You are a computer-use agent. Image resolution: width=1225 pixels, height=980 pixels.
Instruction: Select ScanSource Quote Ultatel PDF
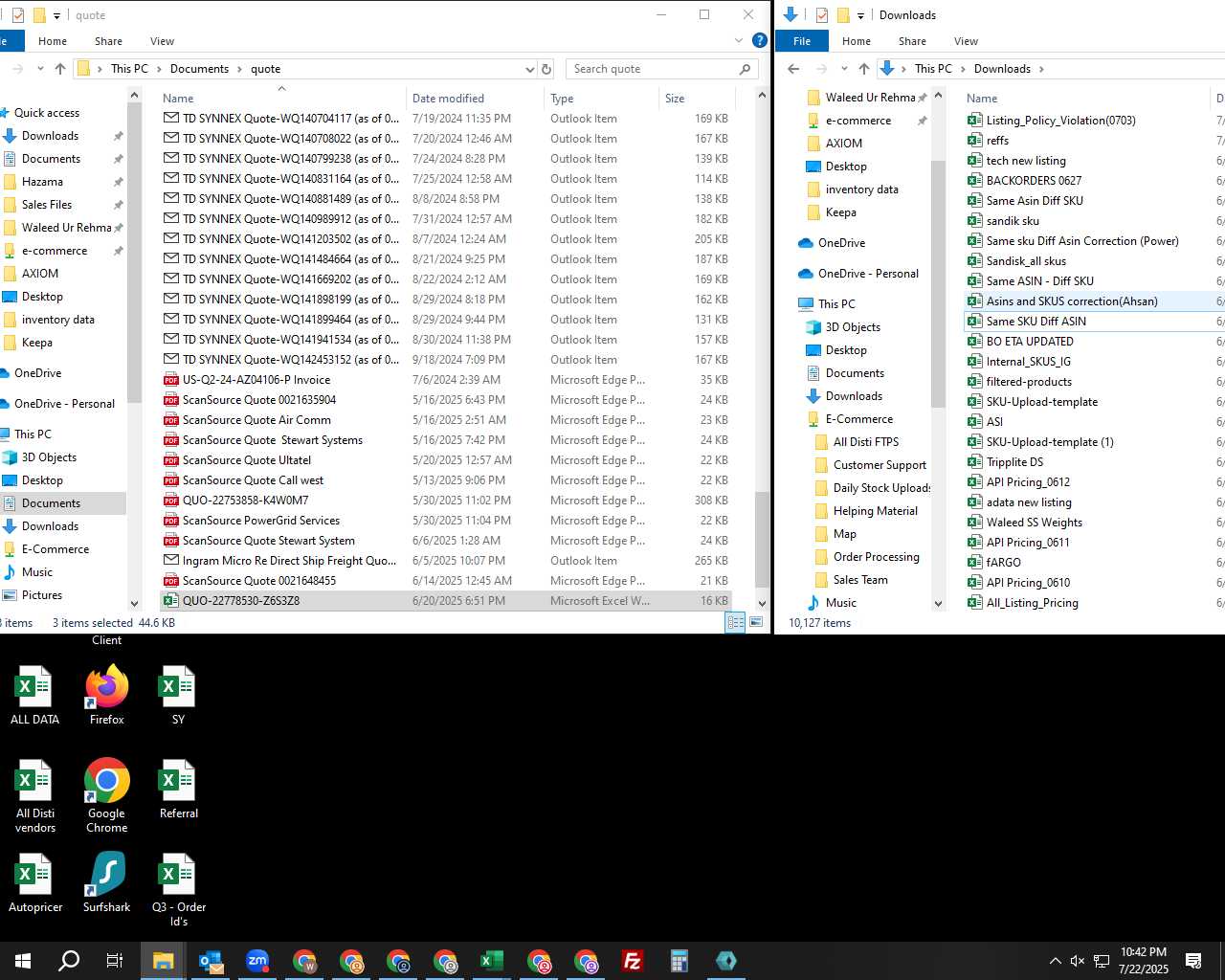[x=445, y=460]
